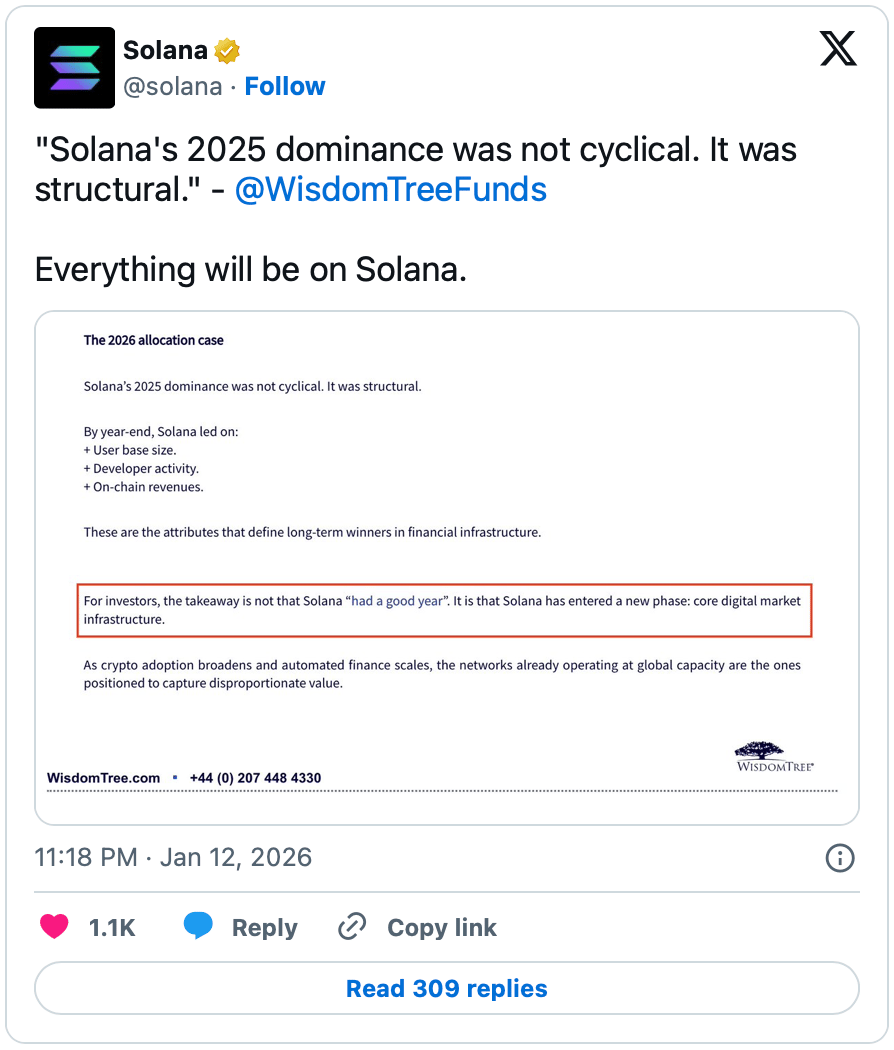
Task: Click the Reply text label
Action: coord(264,928)
